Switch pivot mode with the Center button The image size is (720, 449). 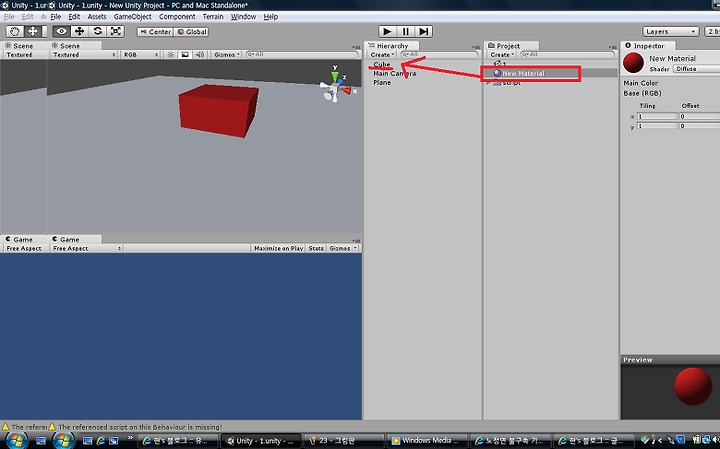click(x=155, y=32)
